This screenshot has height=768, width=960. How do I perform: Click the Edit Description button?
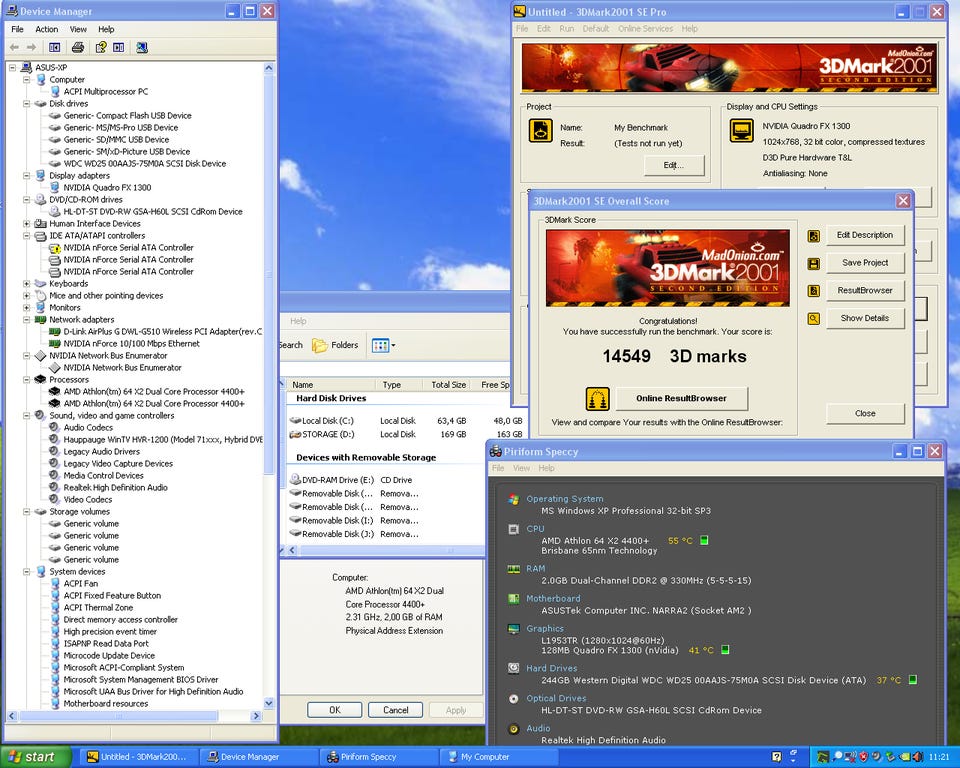click(865, 235)
